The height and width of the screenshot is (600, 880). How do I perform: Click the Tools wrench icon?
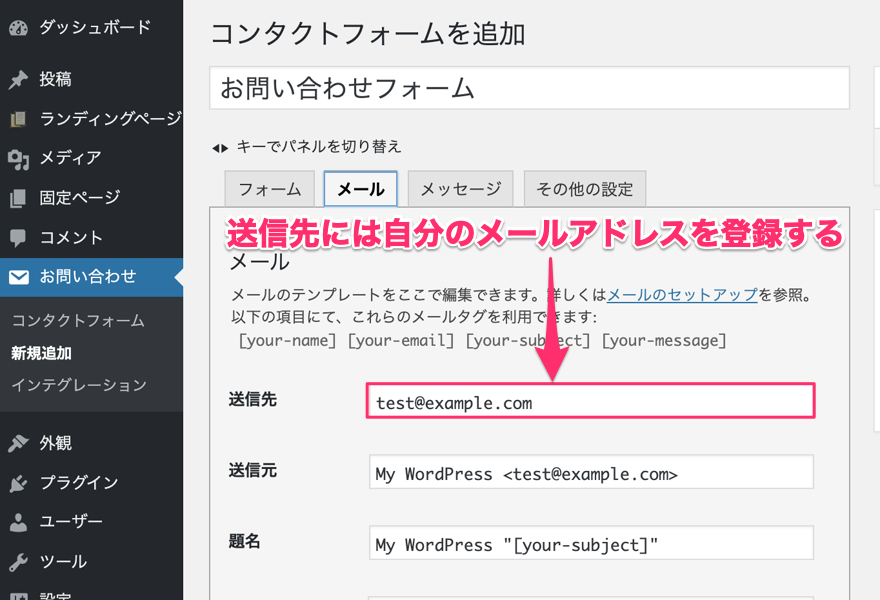coord(18,562)
